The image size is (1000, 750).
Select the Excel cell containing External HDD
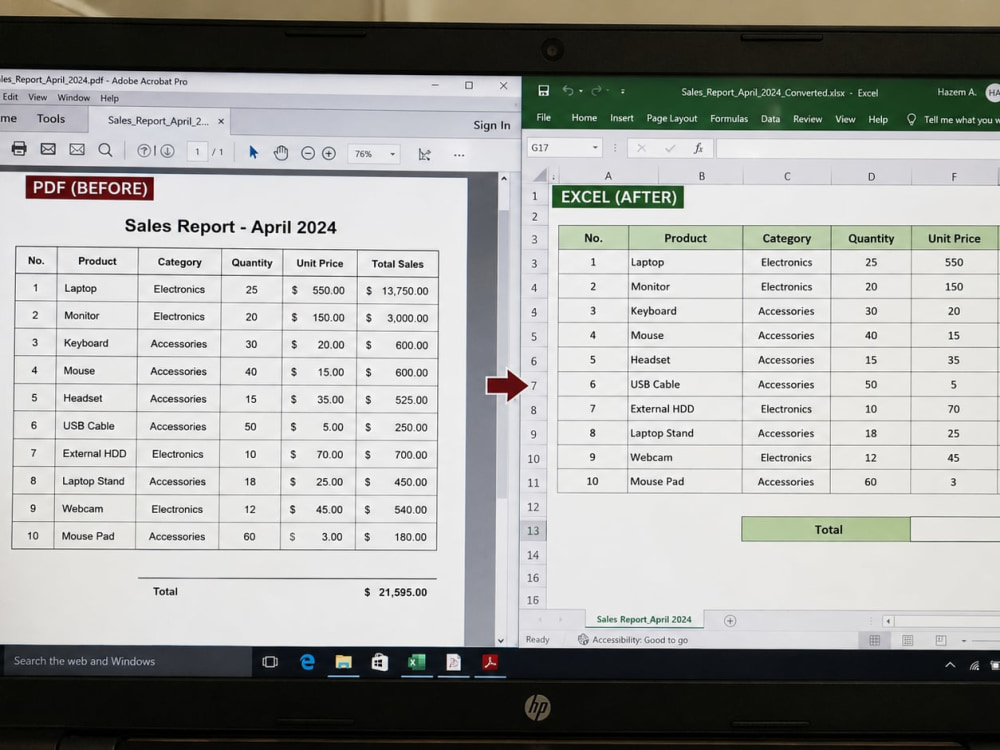coord(685,409)
